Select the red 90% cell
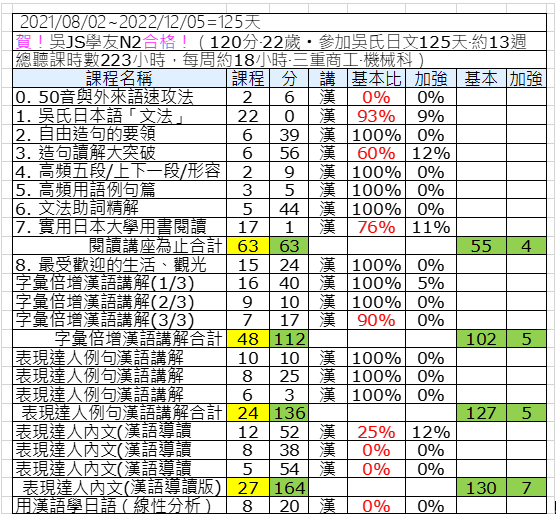 [376, 320]
